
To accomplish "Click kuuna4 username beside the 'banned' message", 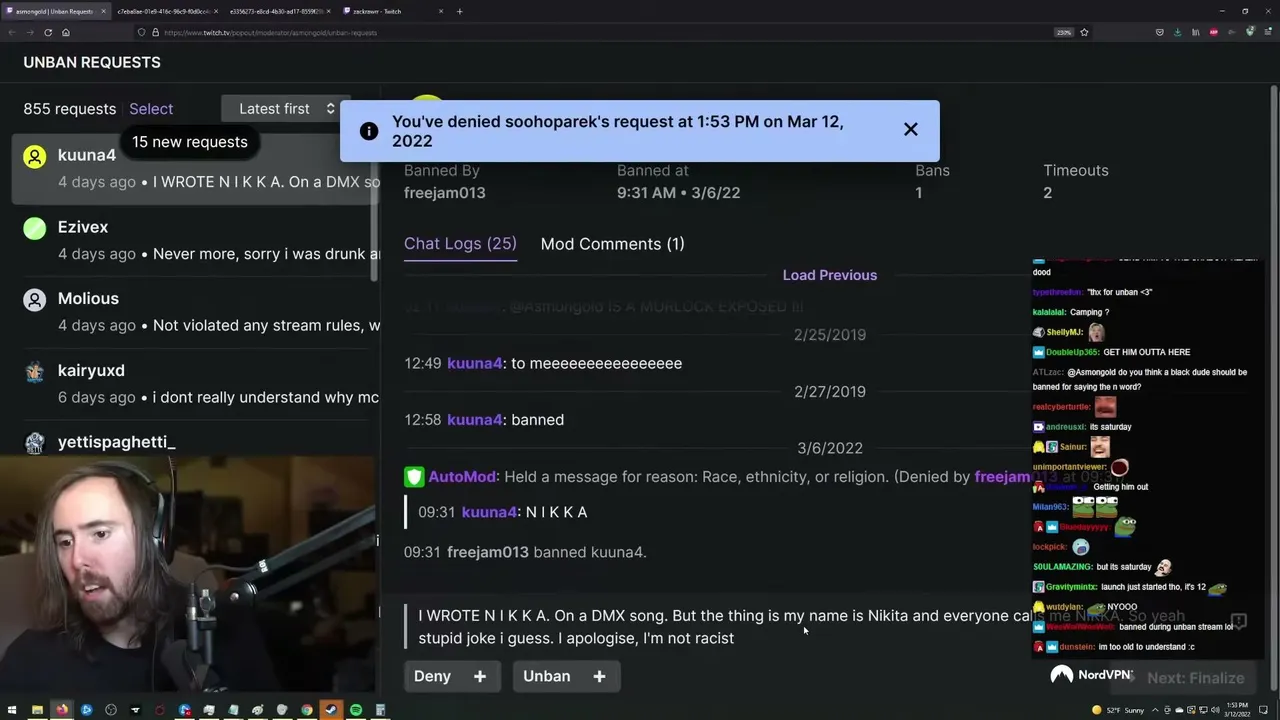I will [475, 420].
